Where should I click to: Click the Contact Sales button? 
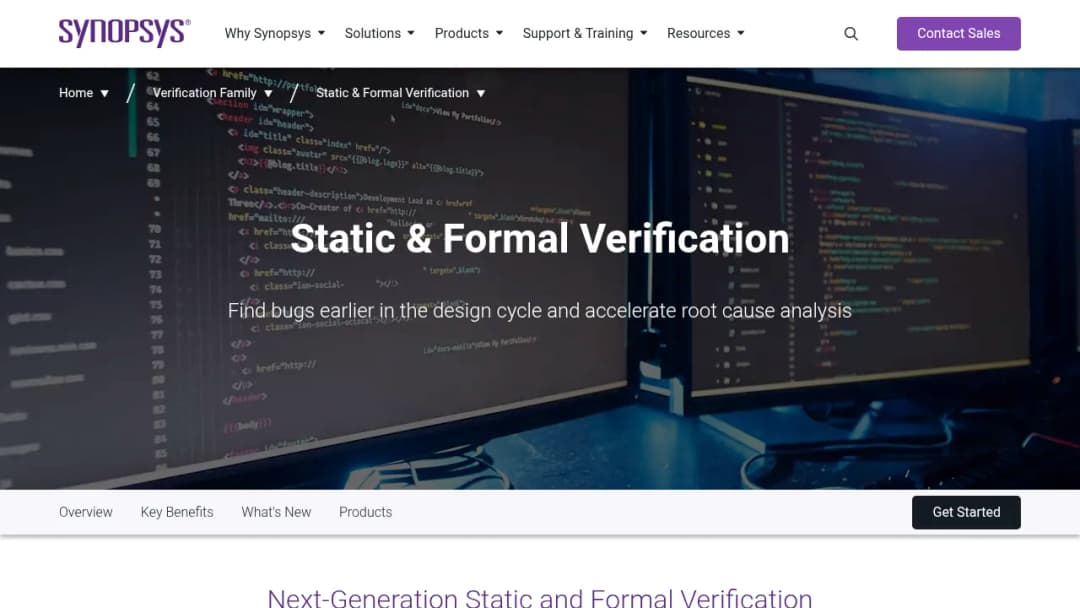(x=958, y=34)
